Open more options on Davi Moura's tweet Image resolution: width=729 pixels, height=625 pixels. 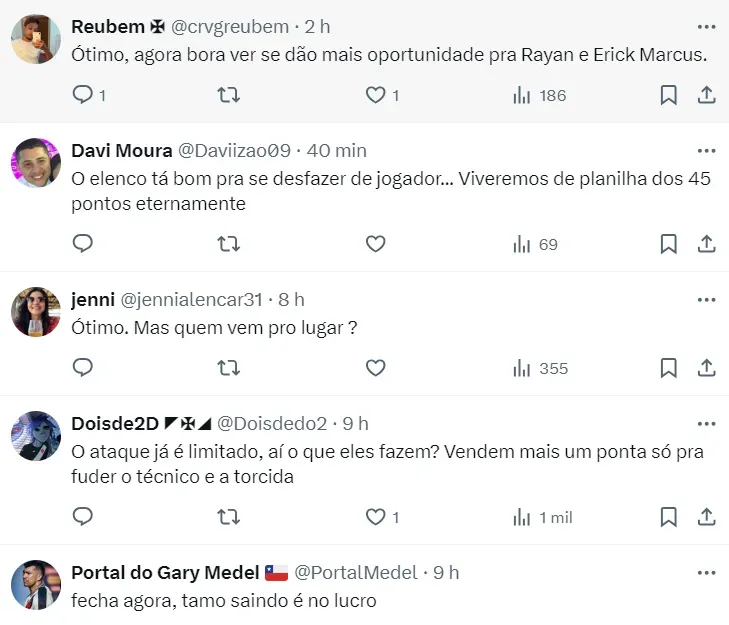[706, 151]
